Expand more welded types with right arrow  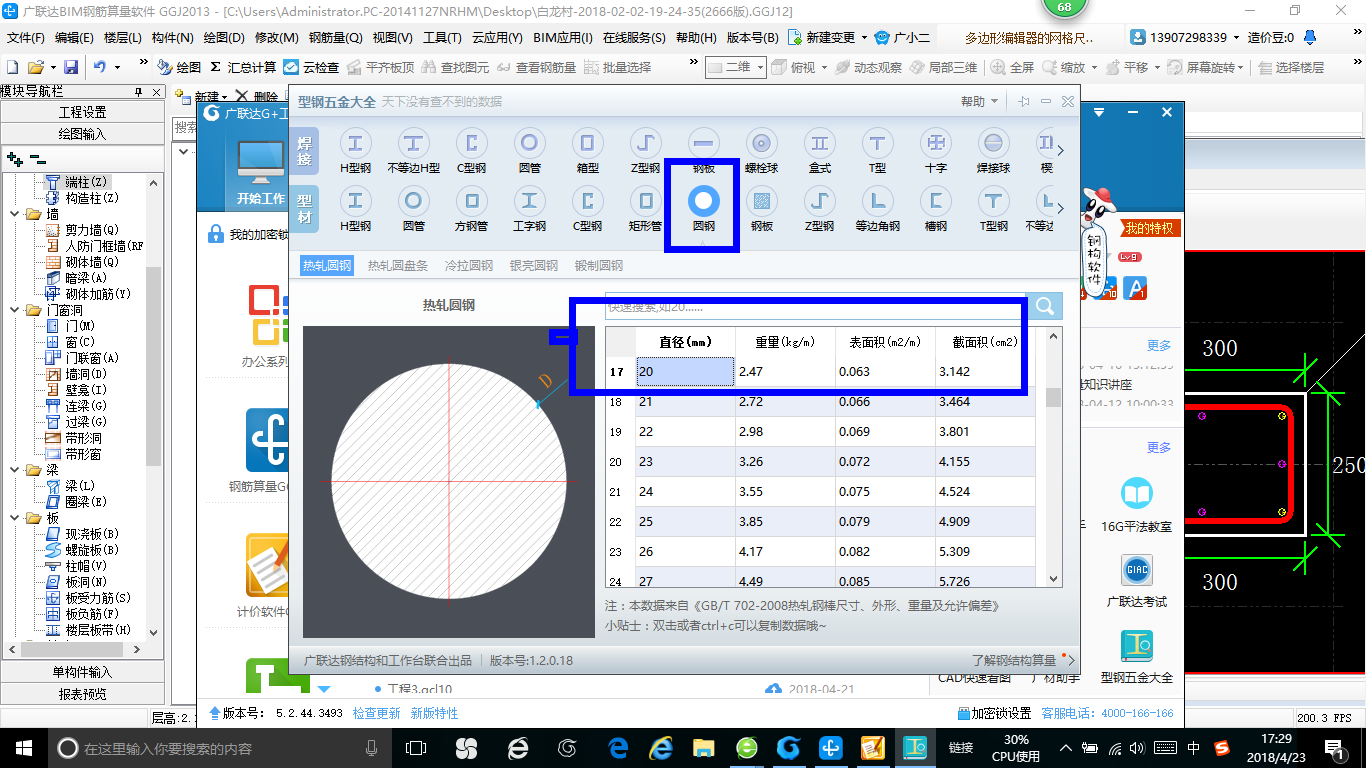(x=1061, y=151)
